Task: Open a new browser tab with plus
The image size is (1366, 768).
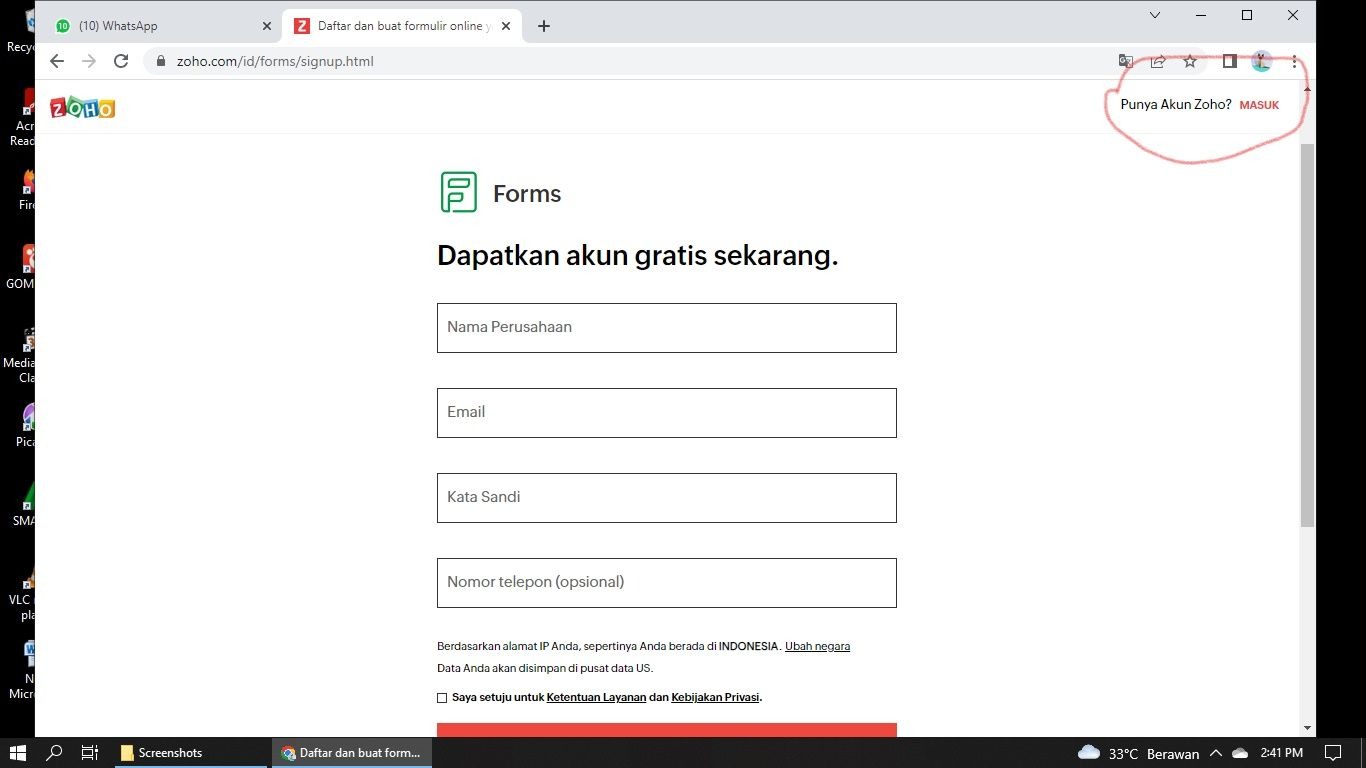Action: click(544, 26)
